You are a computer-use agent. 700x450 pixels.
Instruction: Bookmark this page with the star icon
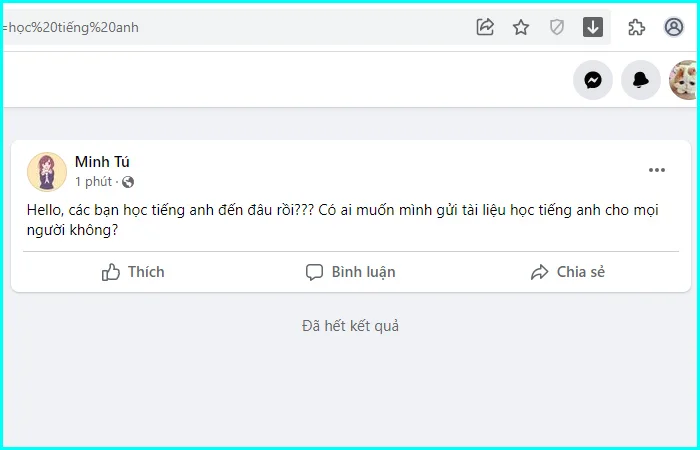(x=521, y=28)
